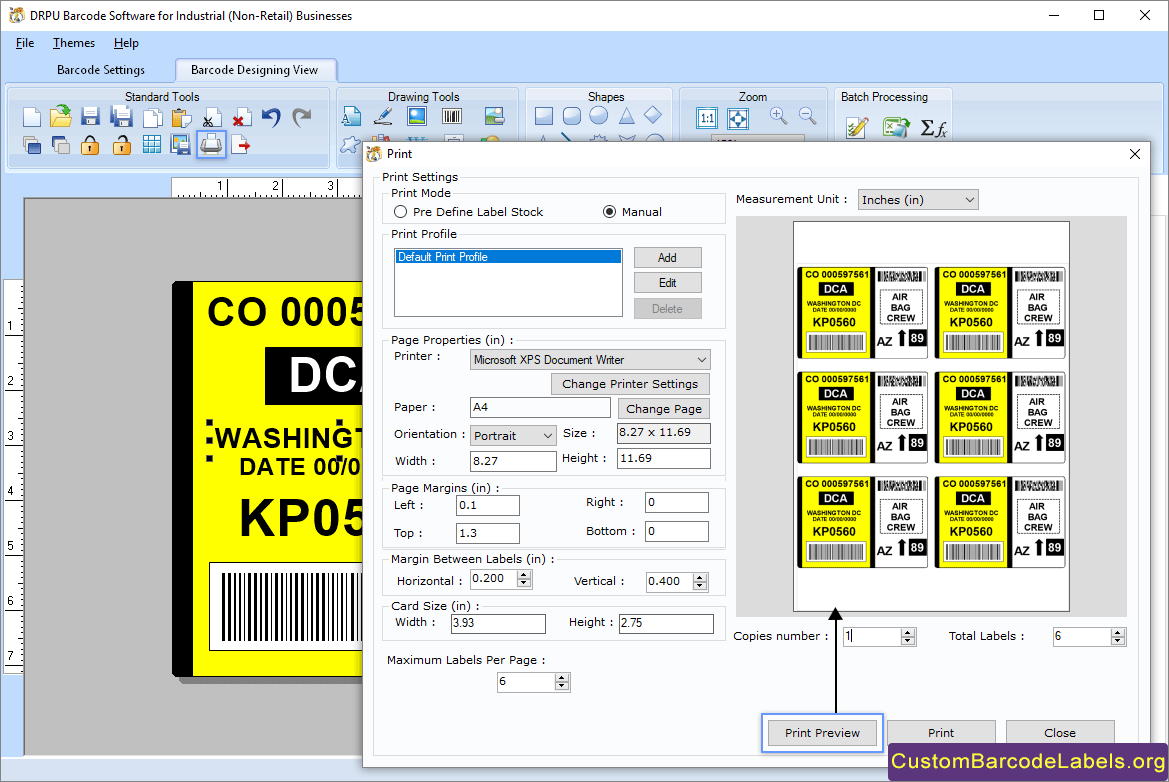Open the Help menu
Viewport: 1169px width, 782px height.
(126, 43)
